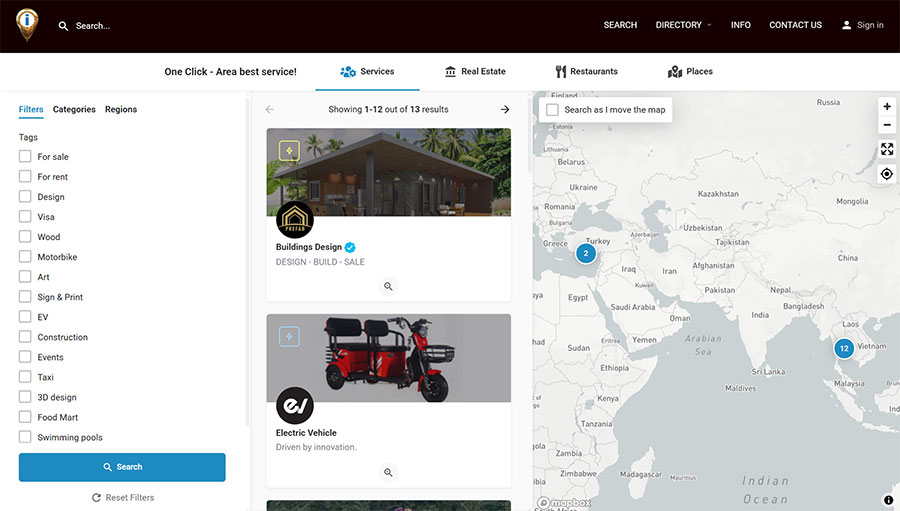Open the Categories filter tab
The image size is (900, 511).
[x=74, y=110]
